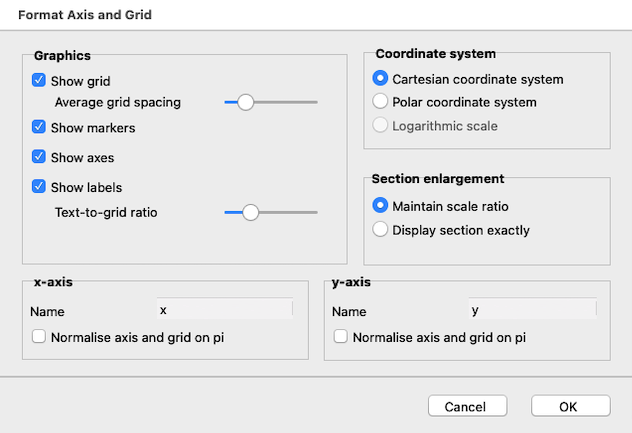
Task: Click the Average grid spacing slider handle
Action: pos(245,102)
